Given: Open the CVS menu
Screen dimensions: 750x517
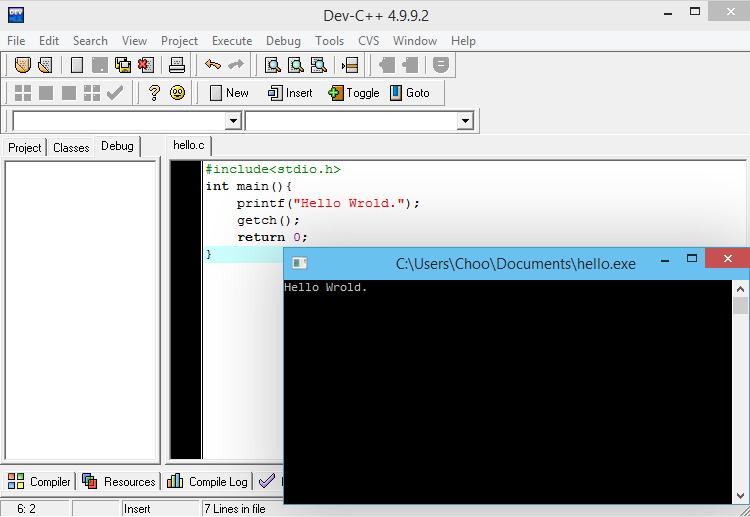Looking at the screenshot, I should (x=368, y=41).
